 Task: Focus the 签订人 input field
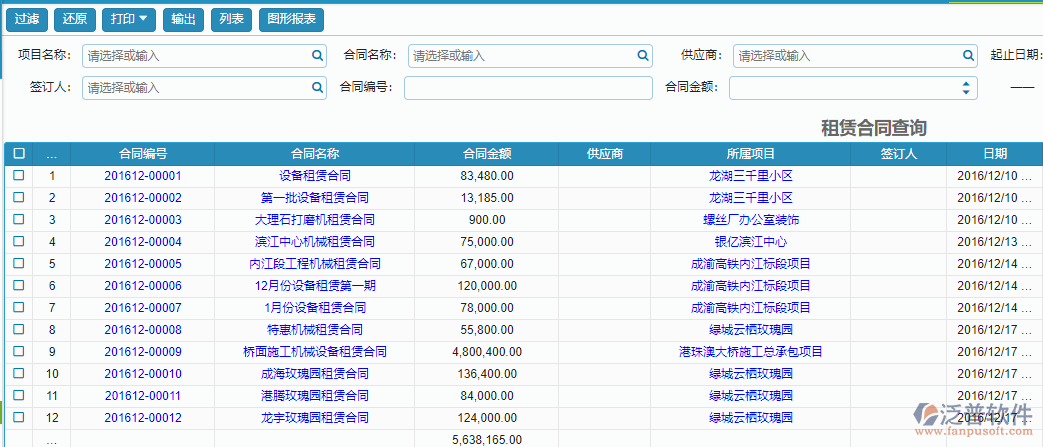click(204, 88)
